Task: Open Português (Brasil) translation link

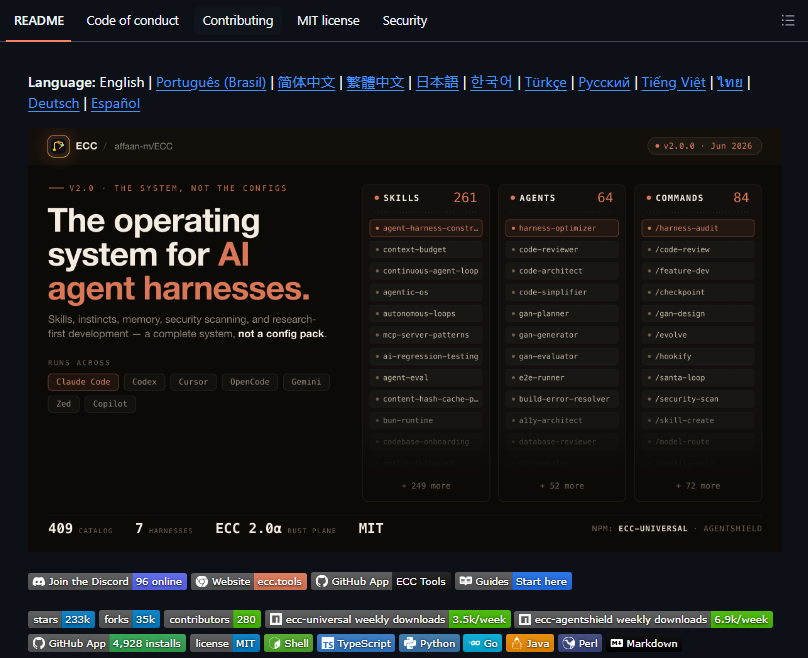Action: 211,82
